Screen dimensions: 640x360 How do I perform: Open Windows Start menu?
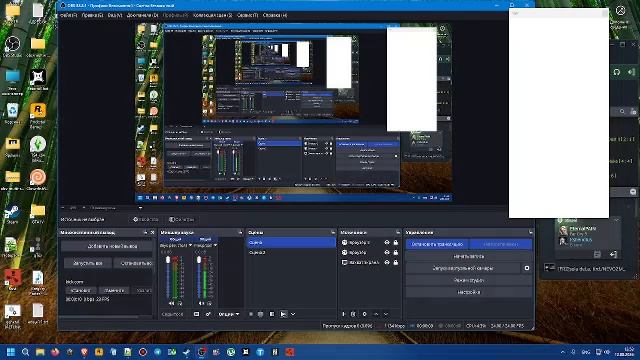pyautogui.click(x=11, y=352)
